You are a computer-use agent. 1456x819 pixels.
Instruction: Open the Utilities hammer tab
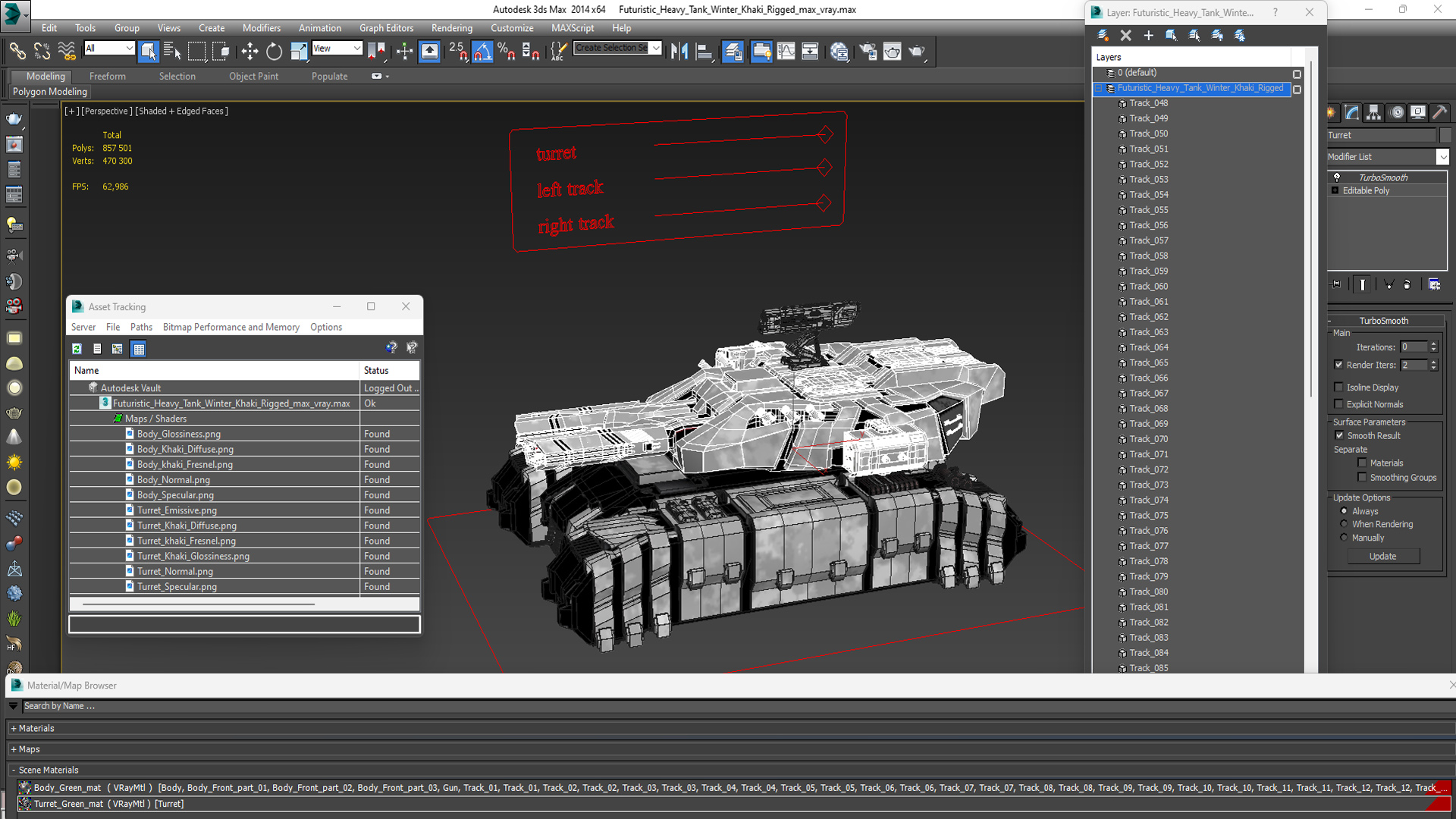pos(1439,113)
